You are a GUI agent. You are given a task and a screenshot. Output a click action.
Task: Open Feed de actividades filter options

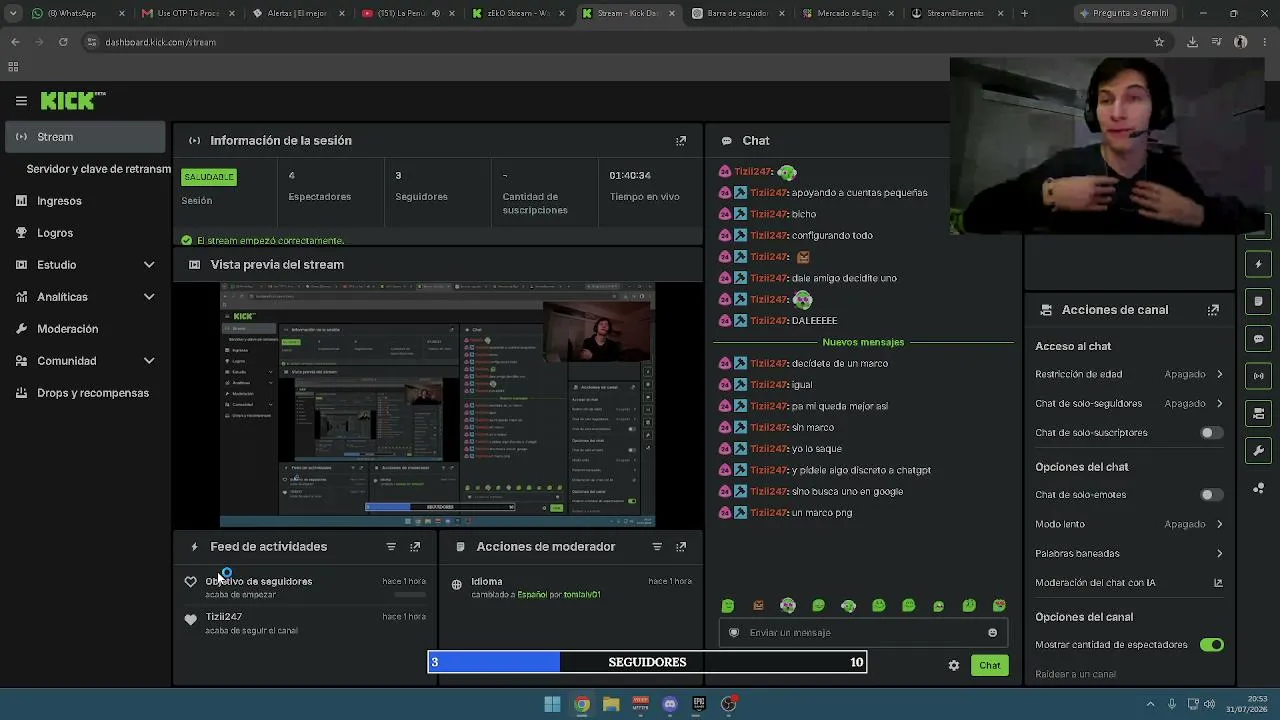[391, 547]
